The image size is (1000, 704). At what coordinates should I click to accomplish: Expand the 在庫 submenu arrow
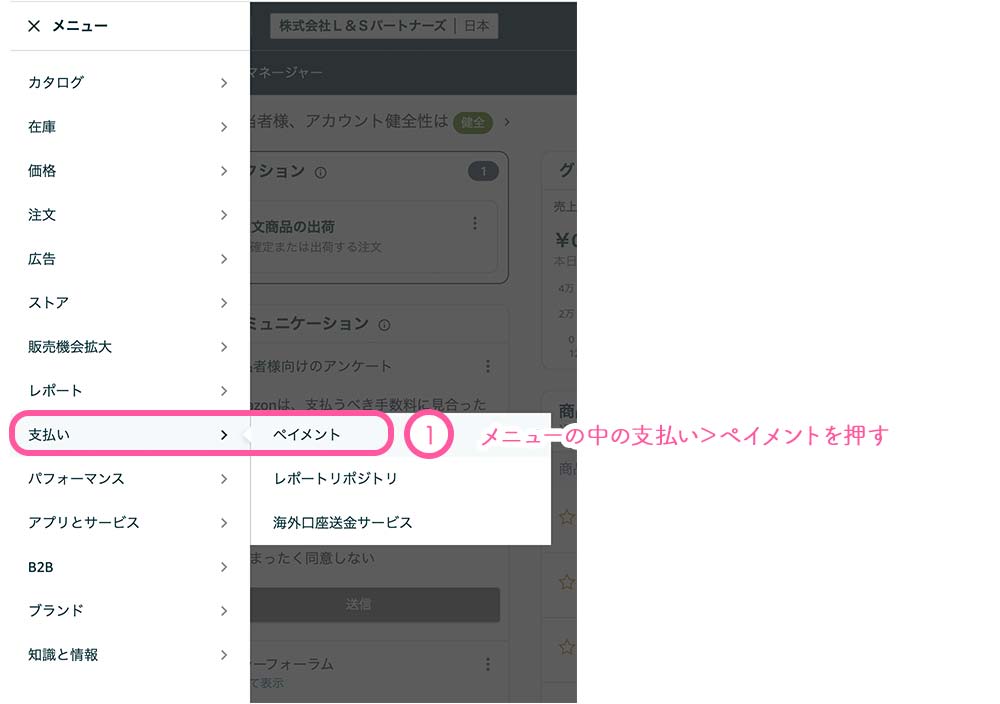tap(224, 127)
